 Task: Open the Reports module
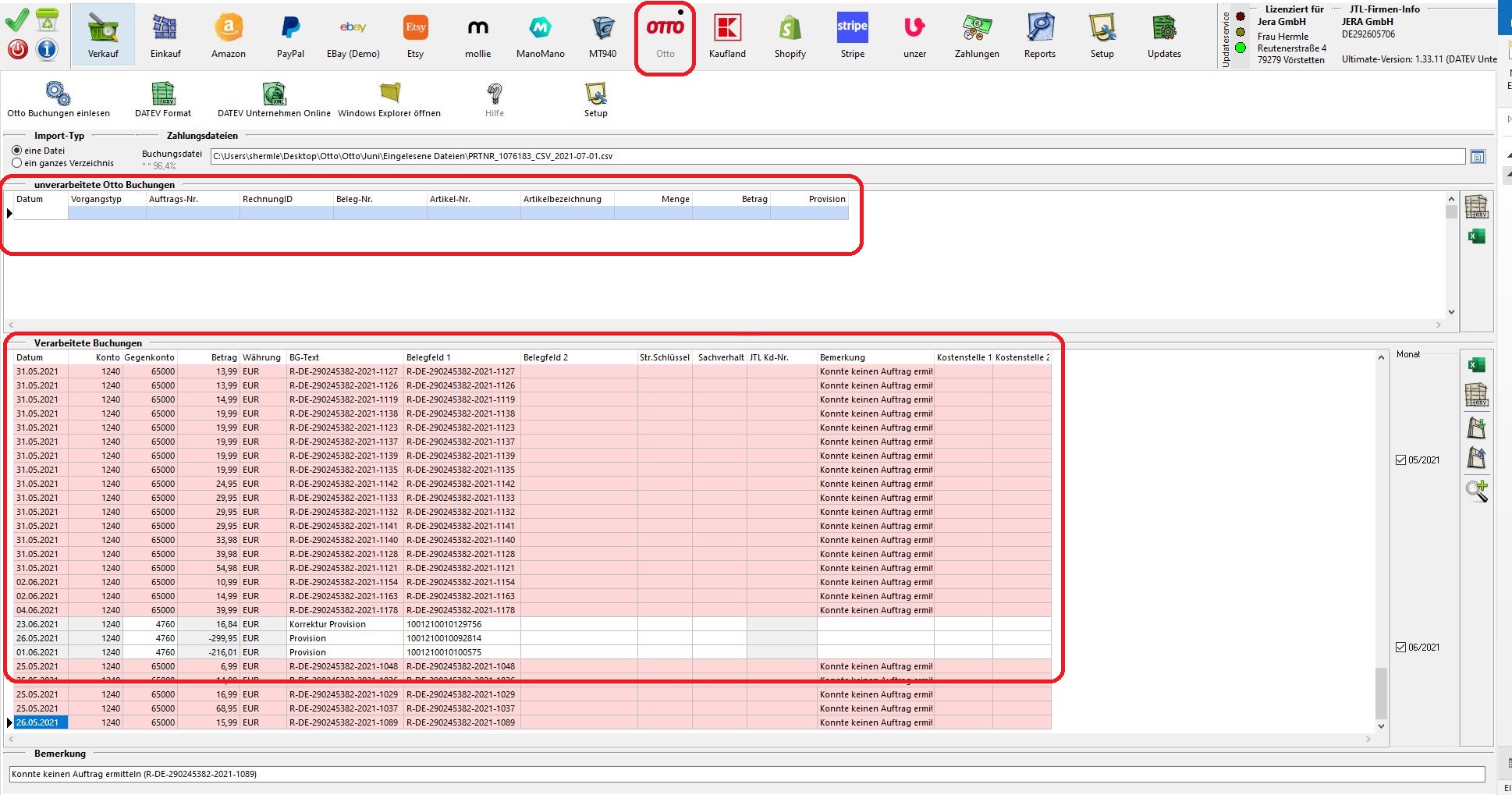pyautogui.click(x=1039, y=36)
